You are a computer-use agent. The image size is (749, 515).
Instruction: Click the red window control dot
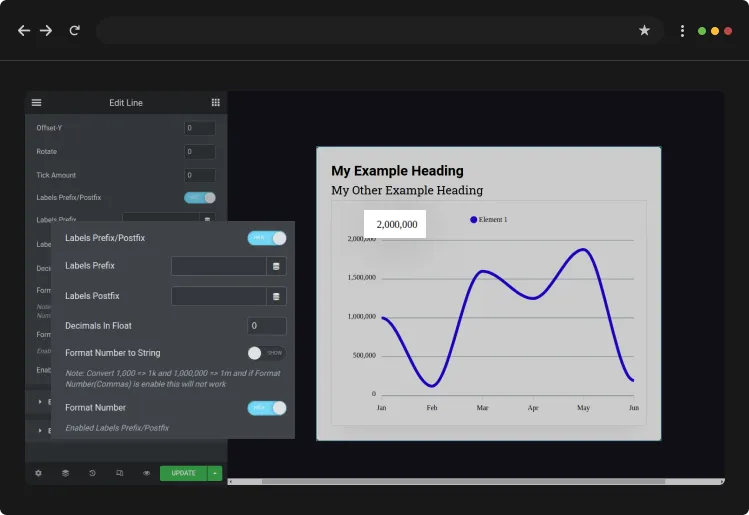pos(728,31)
